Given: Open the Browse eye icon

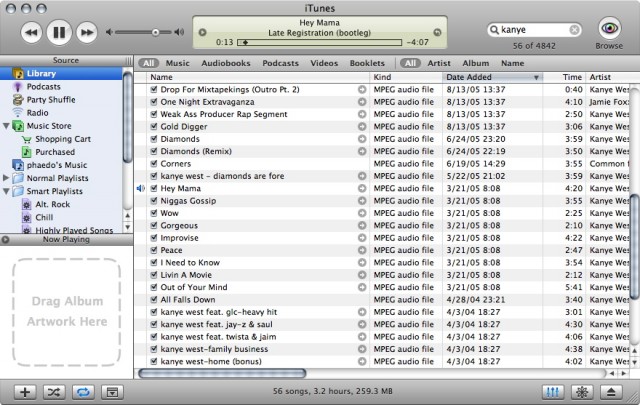Looking at the screenshot, I should [x=609, y=28].
